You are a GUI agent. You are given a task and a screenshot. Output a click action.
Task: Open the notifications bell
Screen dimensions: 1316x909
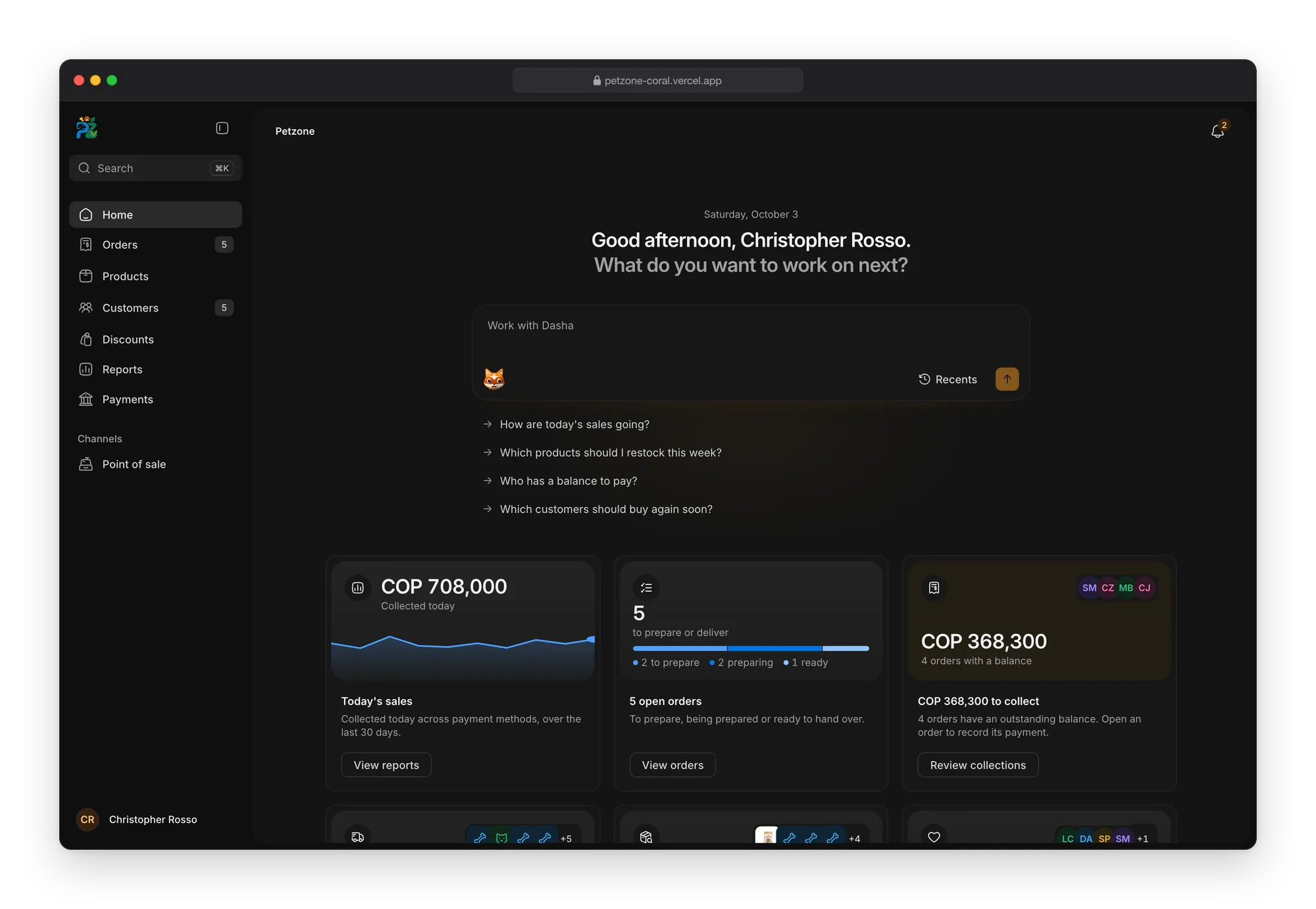(x=1218, y=131)
